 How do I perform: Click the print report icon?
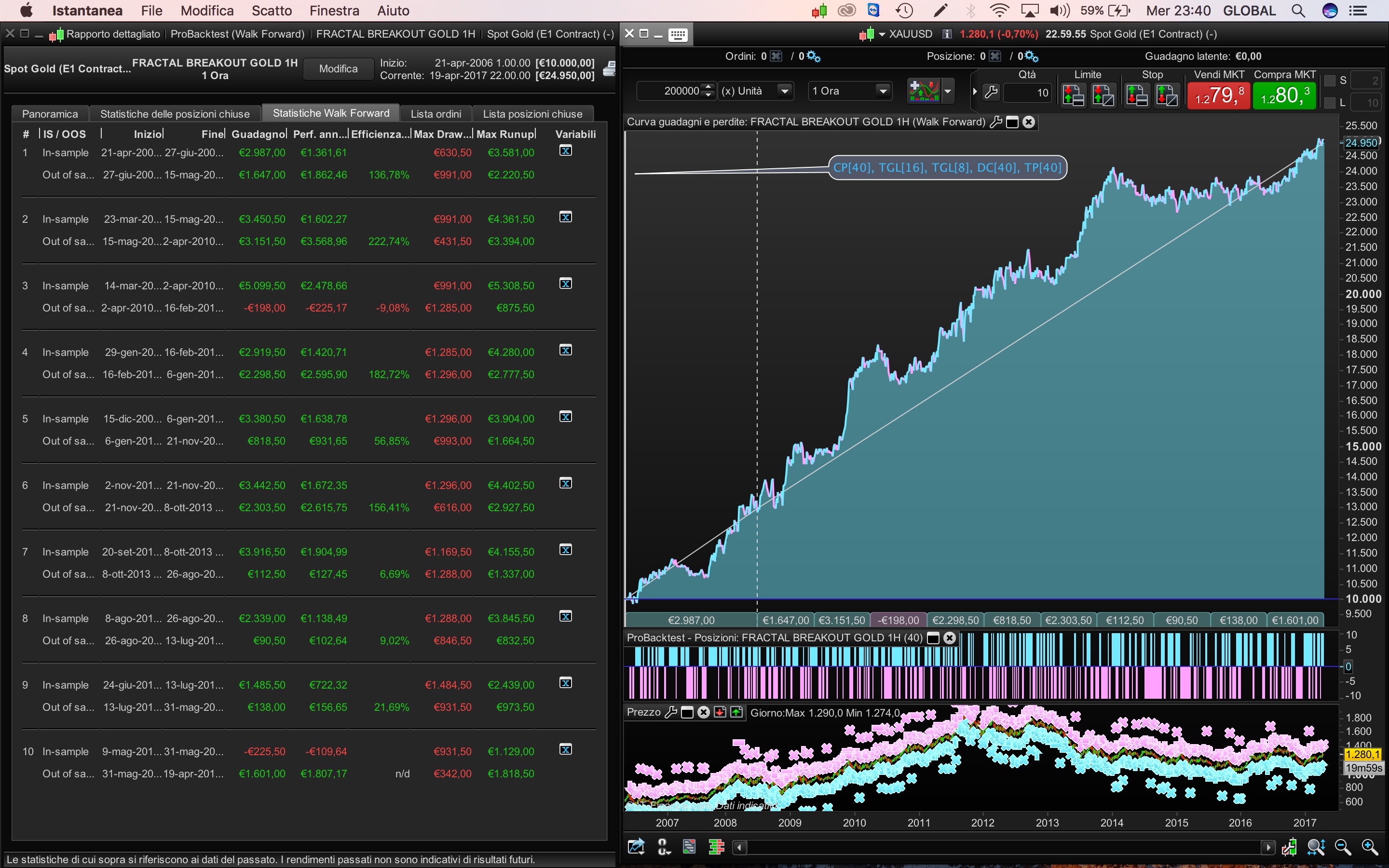tap(609, 69)
